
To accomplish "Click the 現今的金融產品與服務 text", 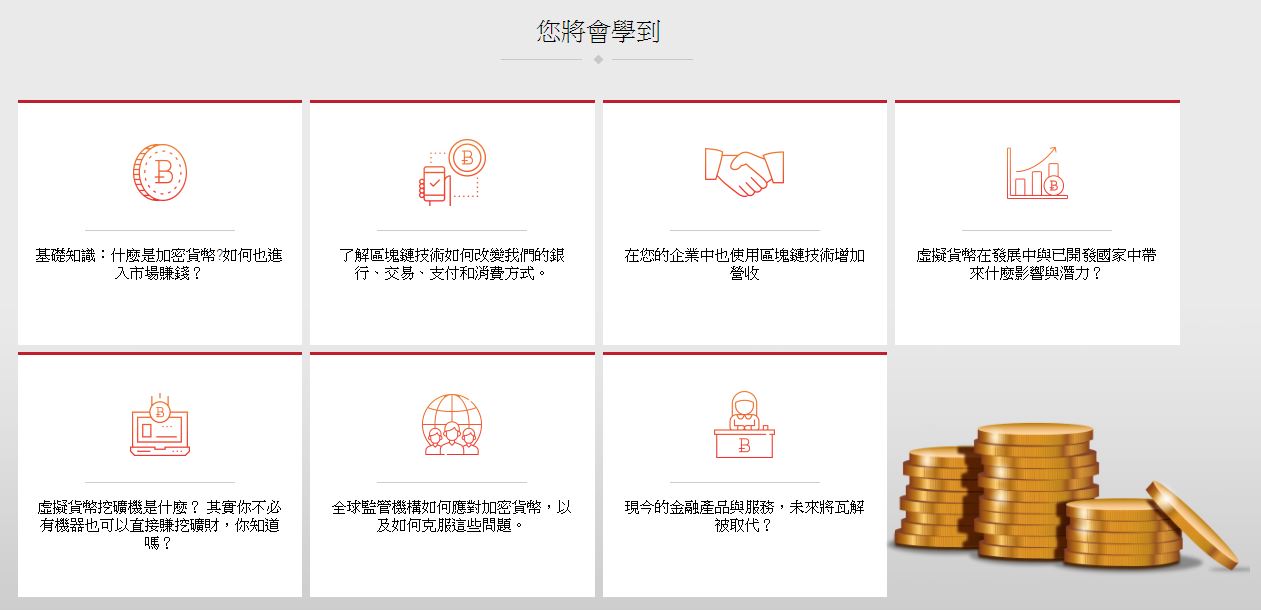I will click(x=744, y=516).
